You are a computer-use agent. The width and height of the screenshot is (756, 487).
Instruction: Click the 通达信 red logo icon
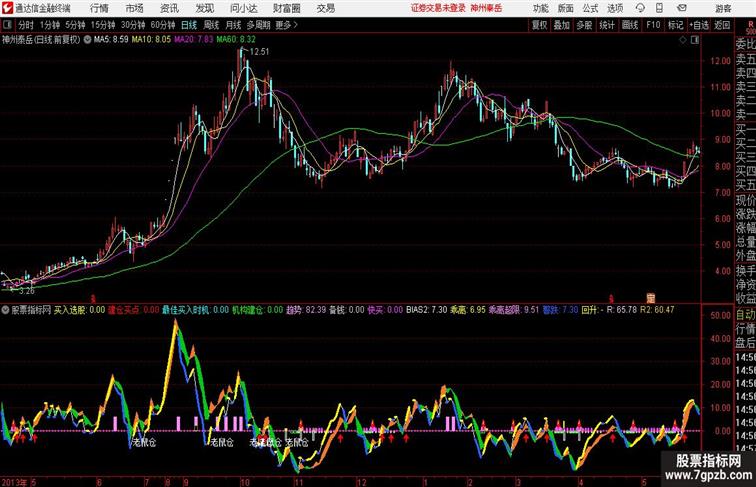pos(7,8)
